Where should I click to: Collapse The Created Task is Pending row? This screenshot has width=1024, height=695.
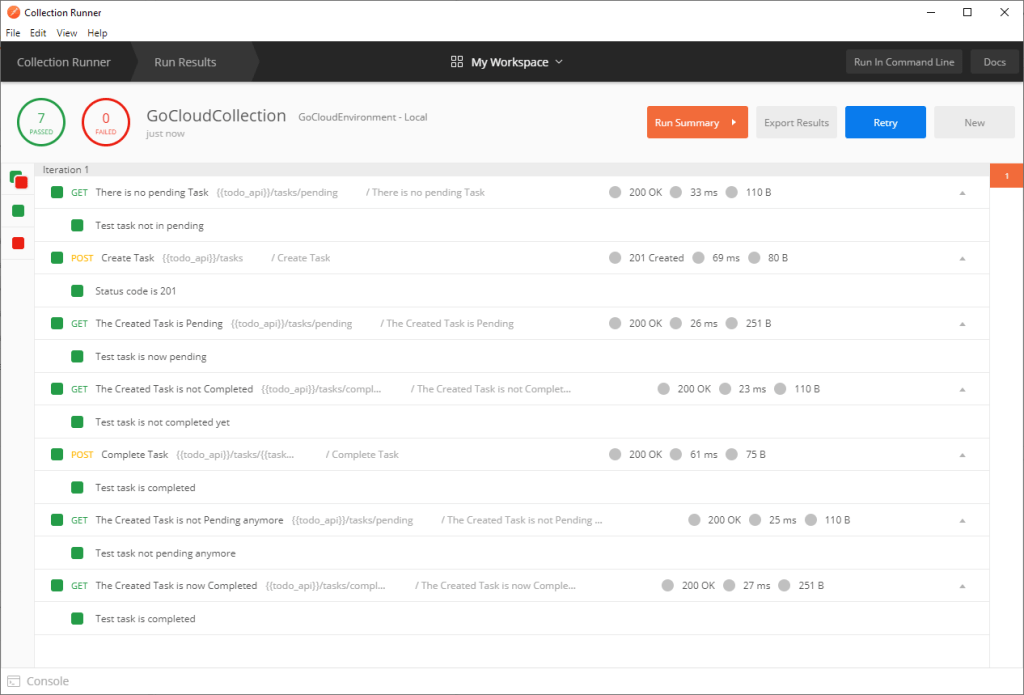click(x=962, y=324)
